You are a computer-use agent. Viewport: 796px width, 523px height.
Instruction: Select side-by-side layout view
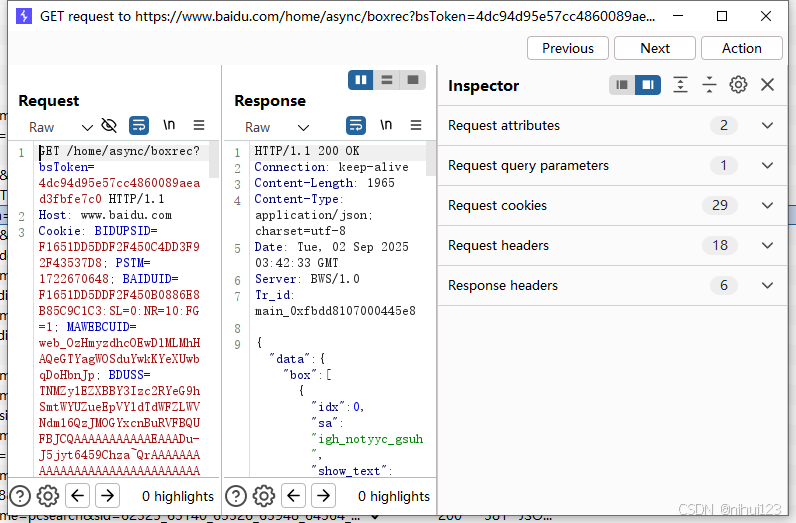pos(361,80)
